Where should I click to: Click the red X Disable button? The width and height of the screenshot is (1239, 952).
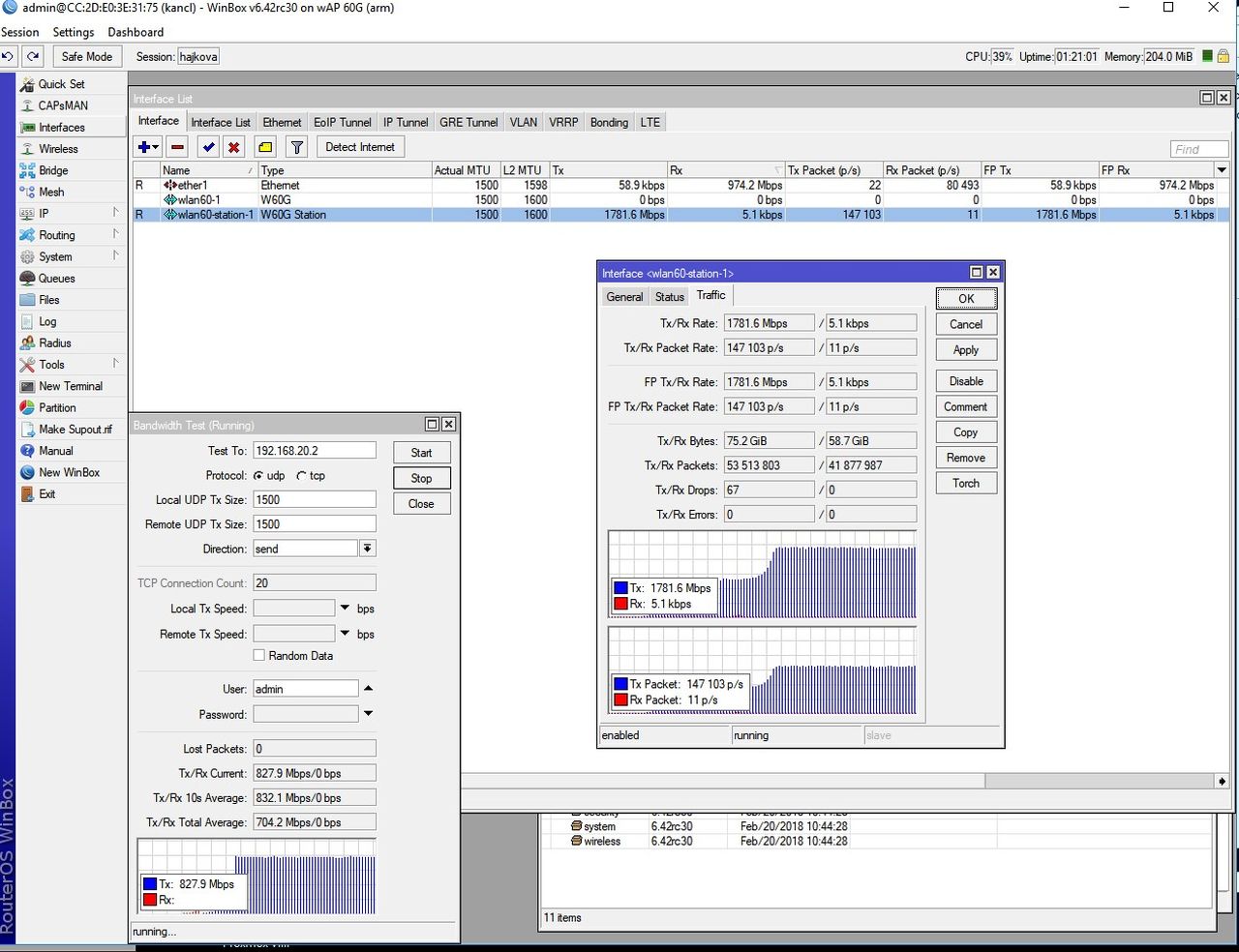tap(233, 147)
